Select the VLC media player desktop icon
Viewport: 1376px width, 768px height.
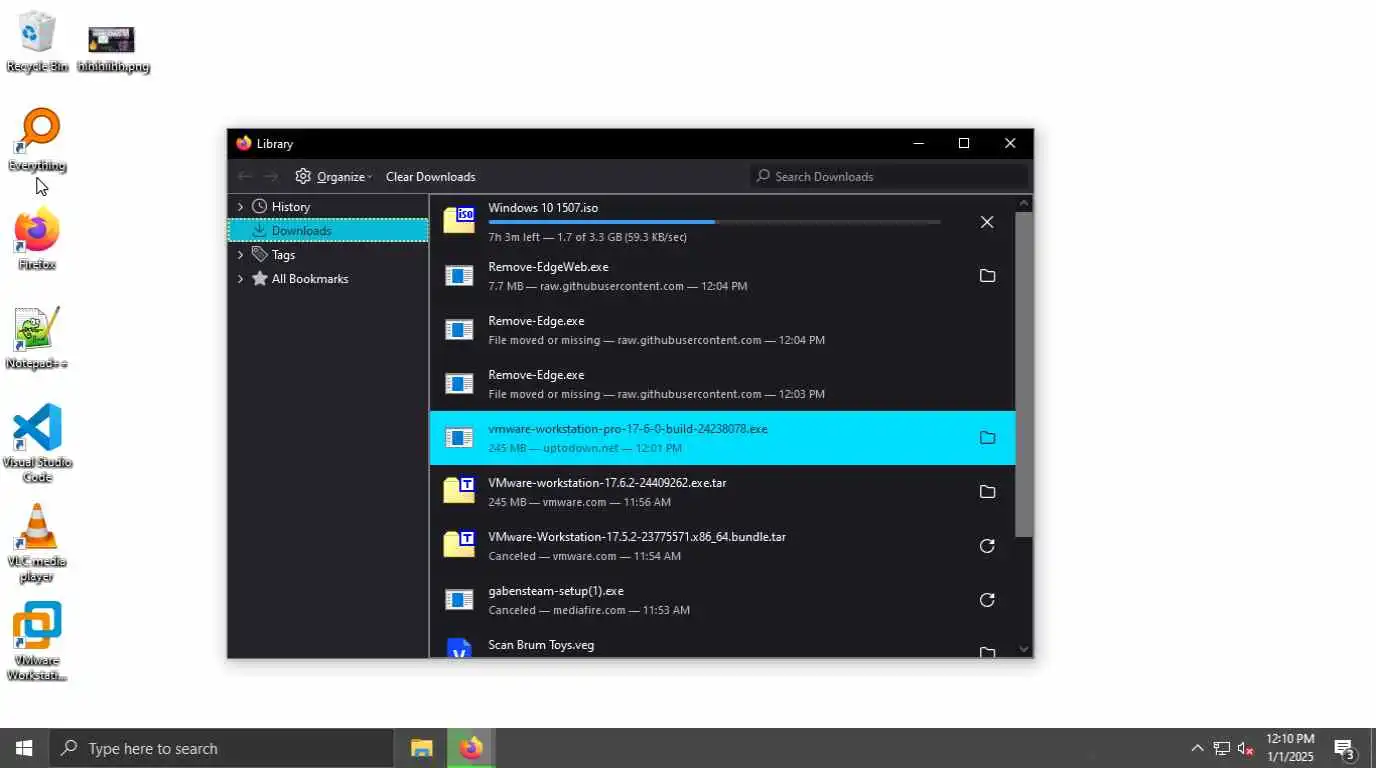(37, 543)
